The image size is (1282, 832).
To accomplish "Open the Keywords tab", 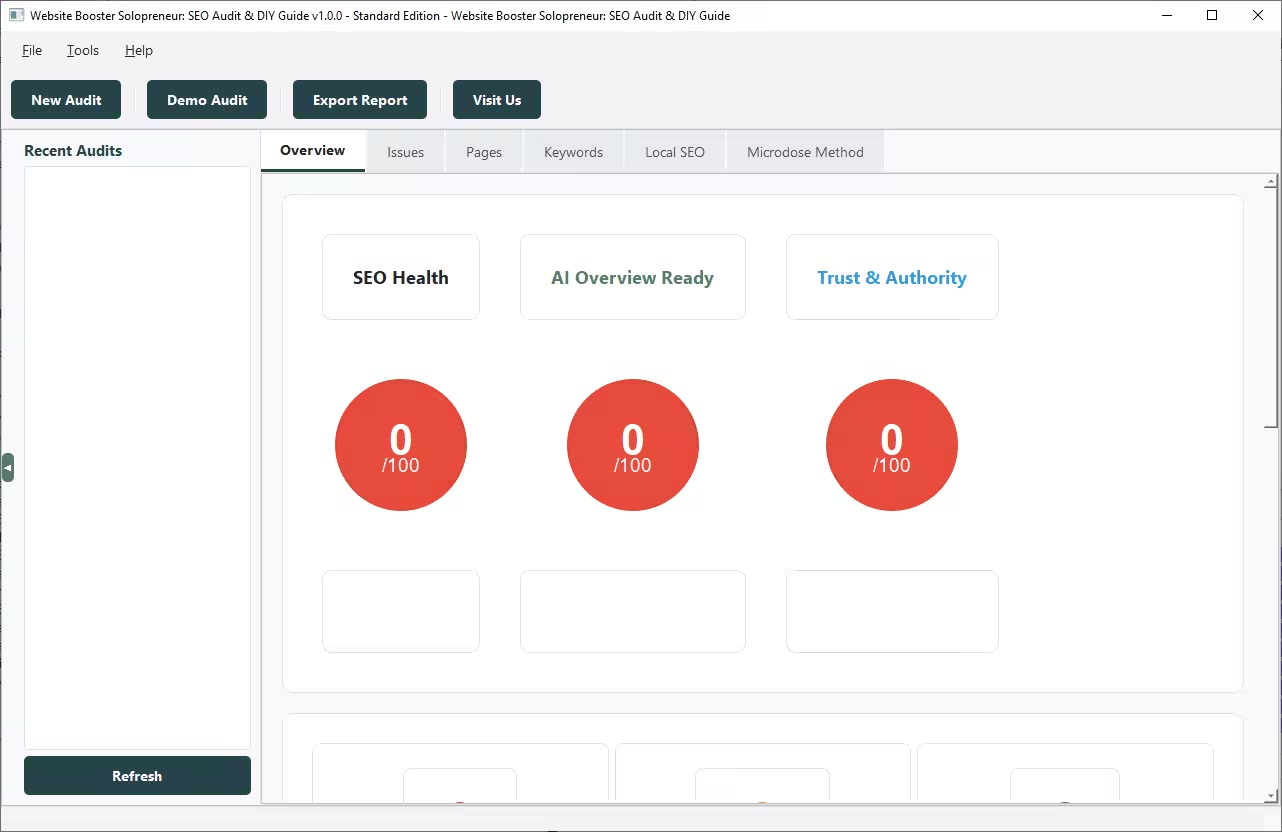I will click(573, 152).
